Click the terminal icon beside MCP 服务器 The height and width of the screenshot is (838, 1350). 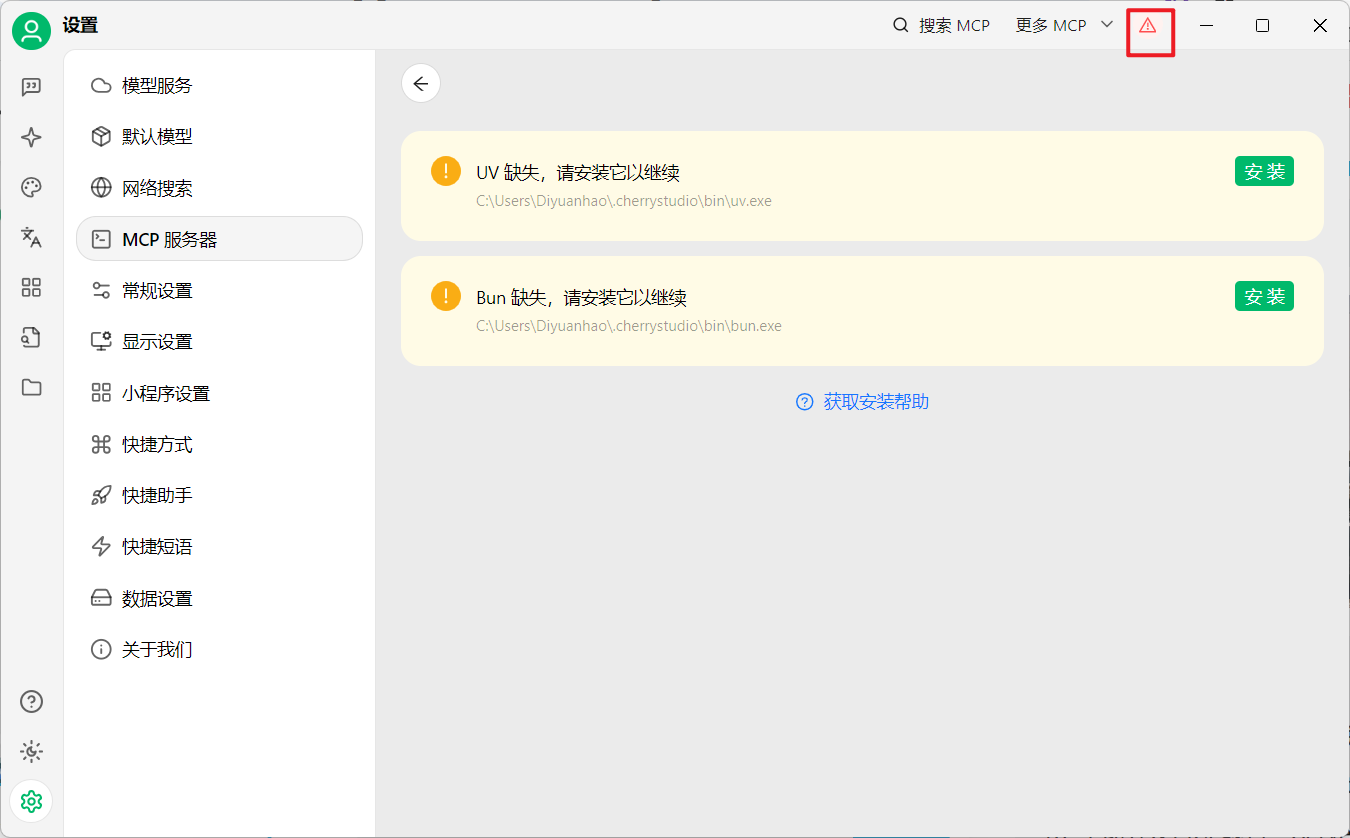(101, 239)
